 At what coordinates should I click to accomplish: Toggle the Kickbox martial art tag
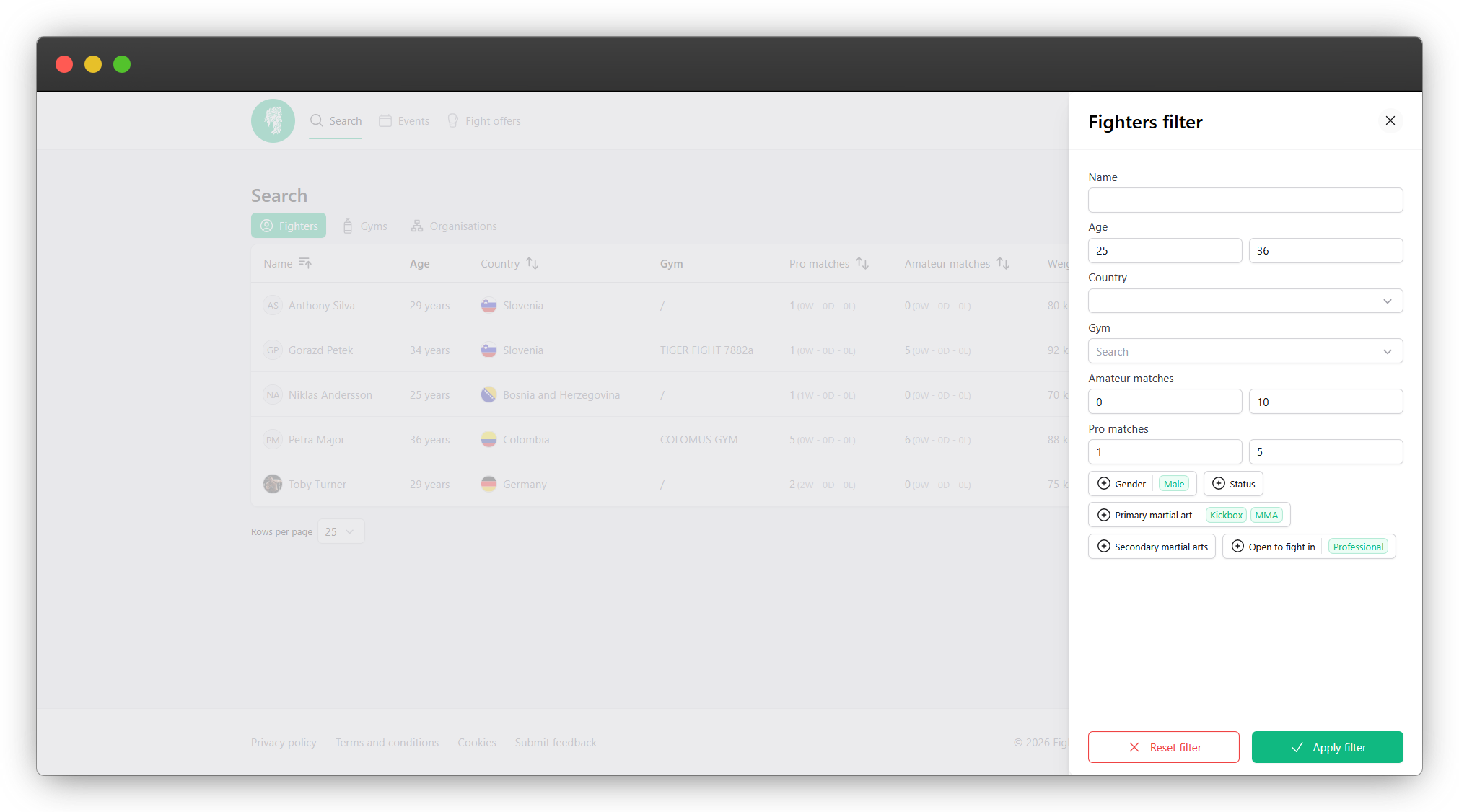point(1226,515)
